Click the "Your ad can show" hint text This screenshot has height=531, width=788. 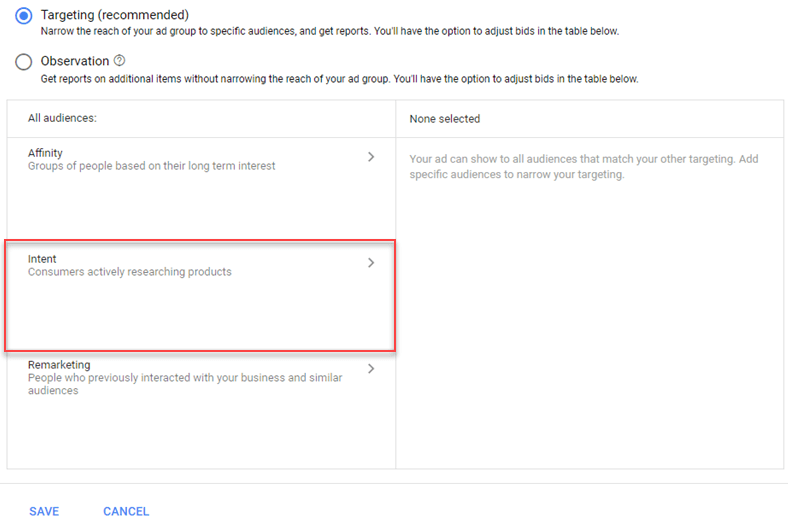(584, 167)
